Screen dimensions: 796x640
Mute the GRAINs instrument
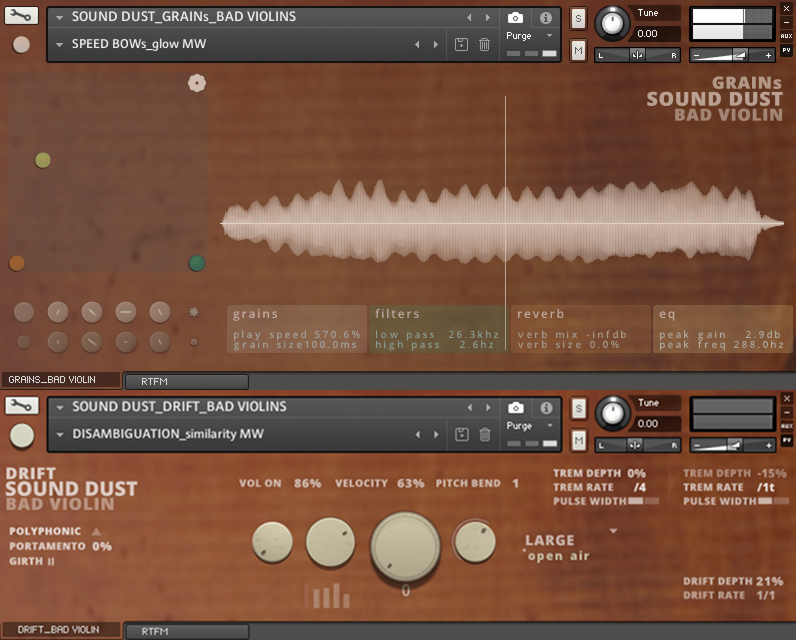[x=578, y=50]
